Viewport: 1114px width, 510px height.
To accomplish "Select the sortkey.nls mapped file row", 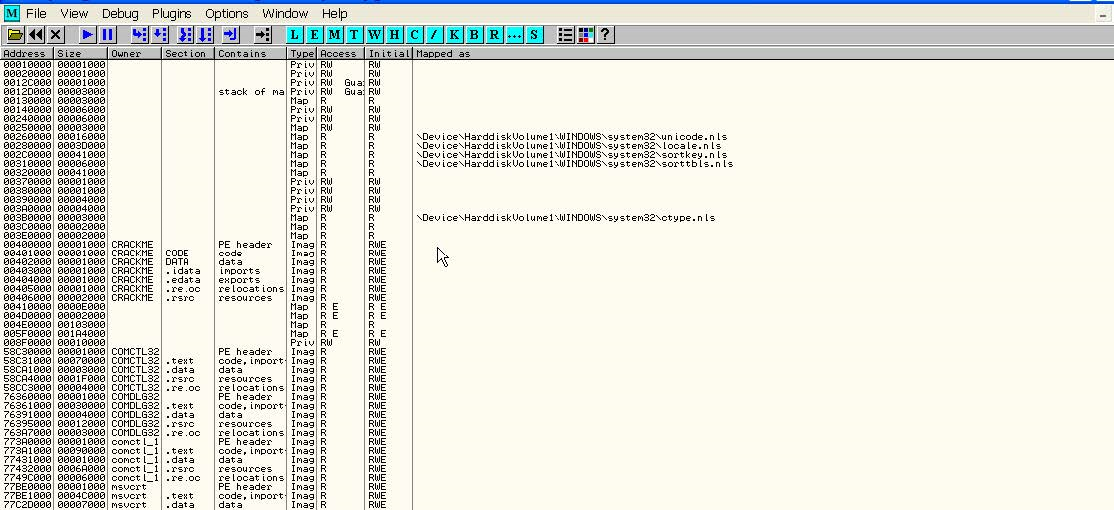I will [557, 155].
